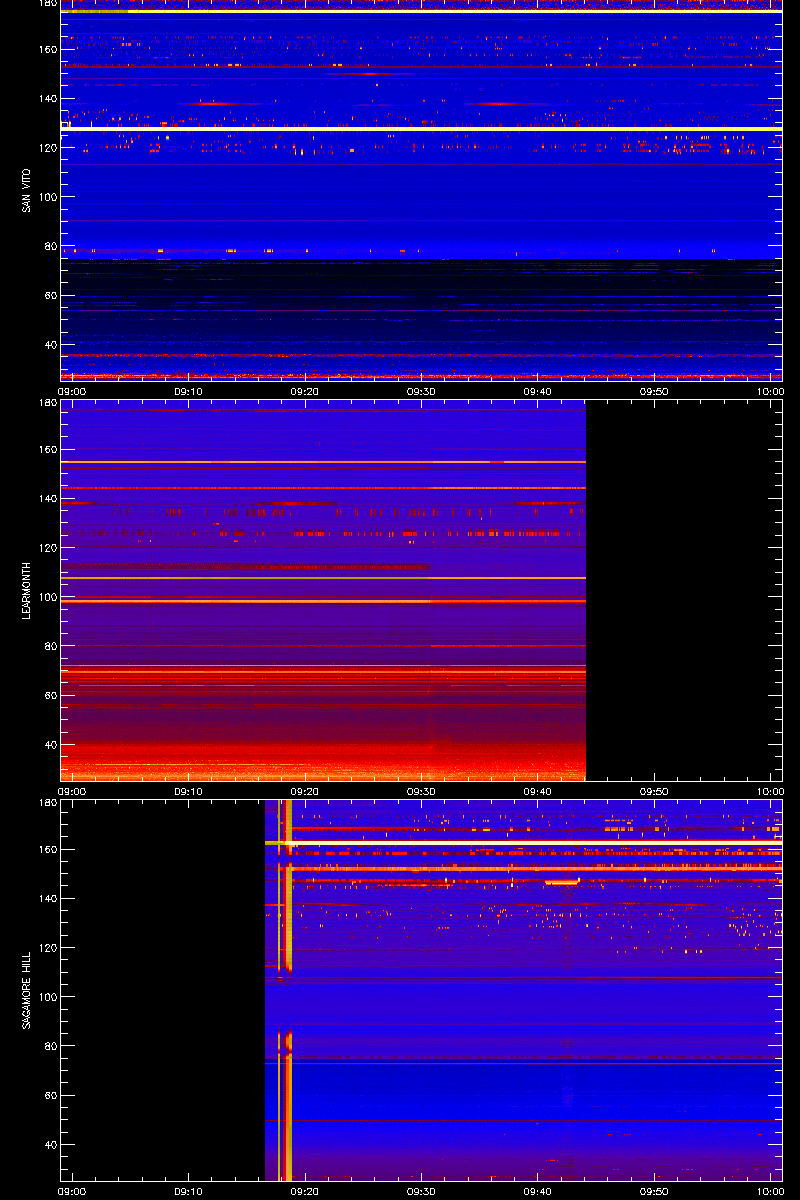This screenshot has width=800, height=1200.
Task: Click the yellow 128 MHz band in San Vito spectrogram
Action: pos(421,129)
